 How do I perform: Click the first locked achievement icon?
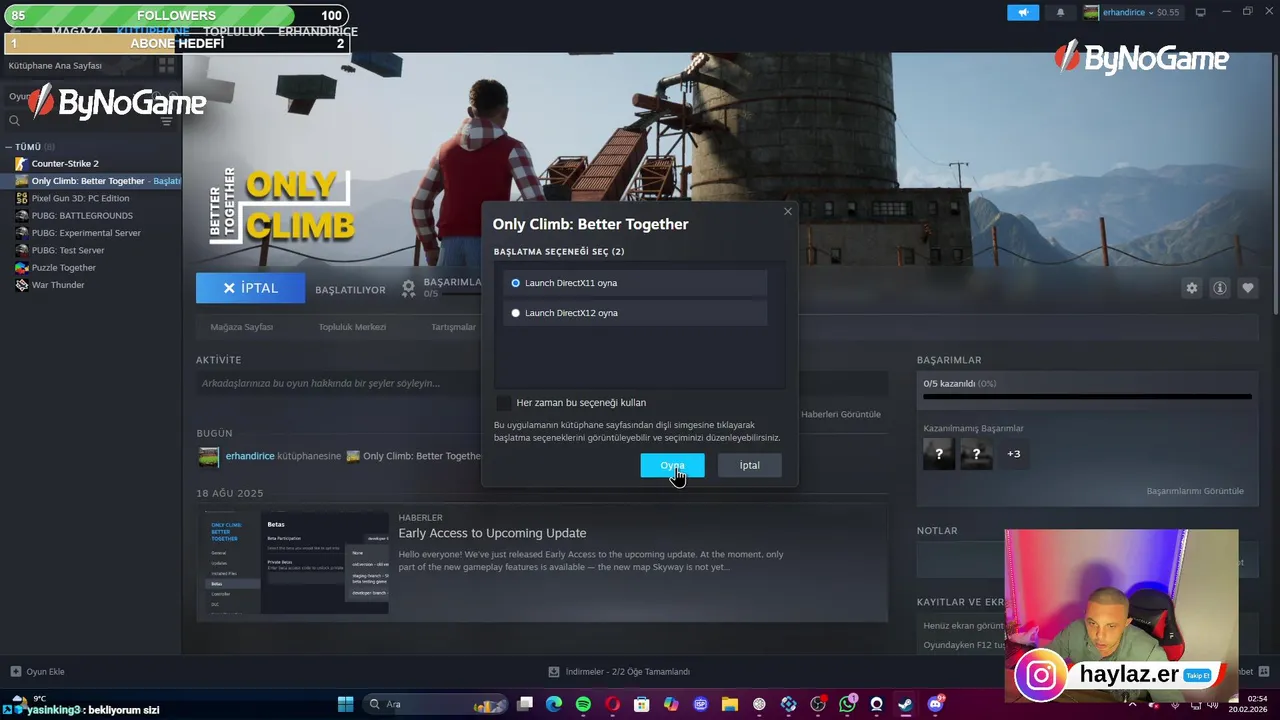pos(939,454)
